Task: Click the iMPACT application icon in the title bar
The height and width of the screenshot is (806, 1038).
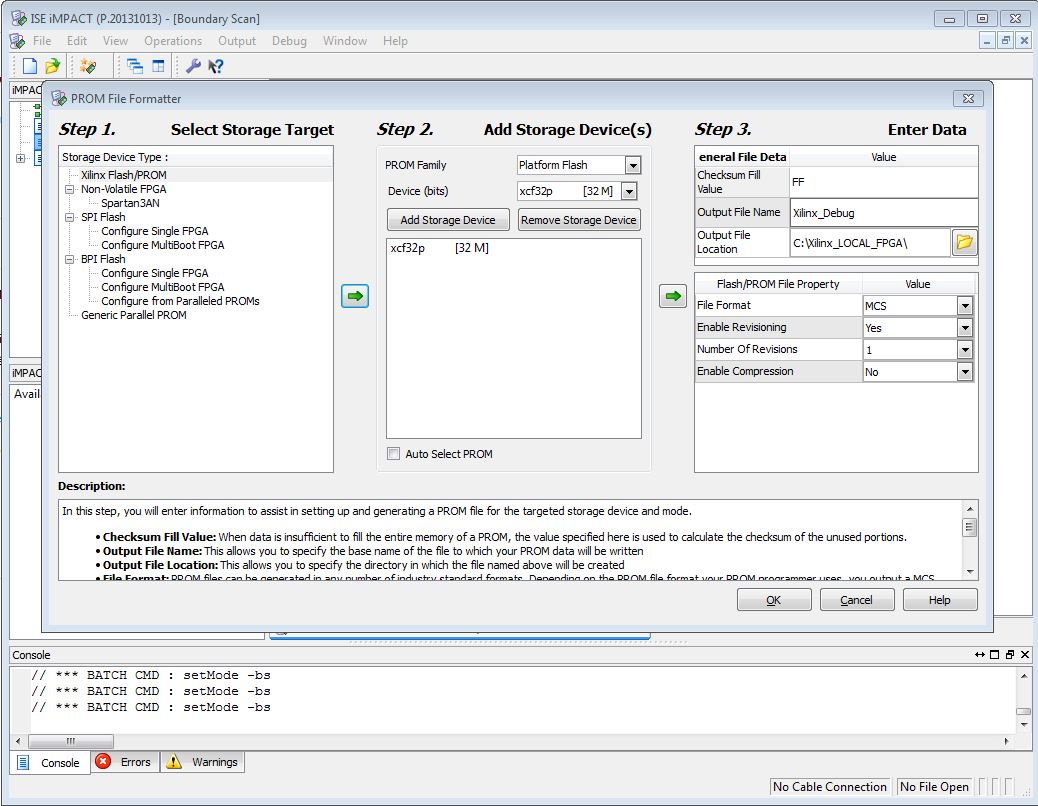Action: click(19, 19)
